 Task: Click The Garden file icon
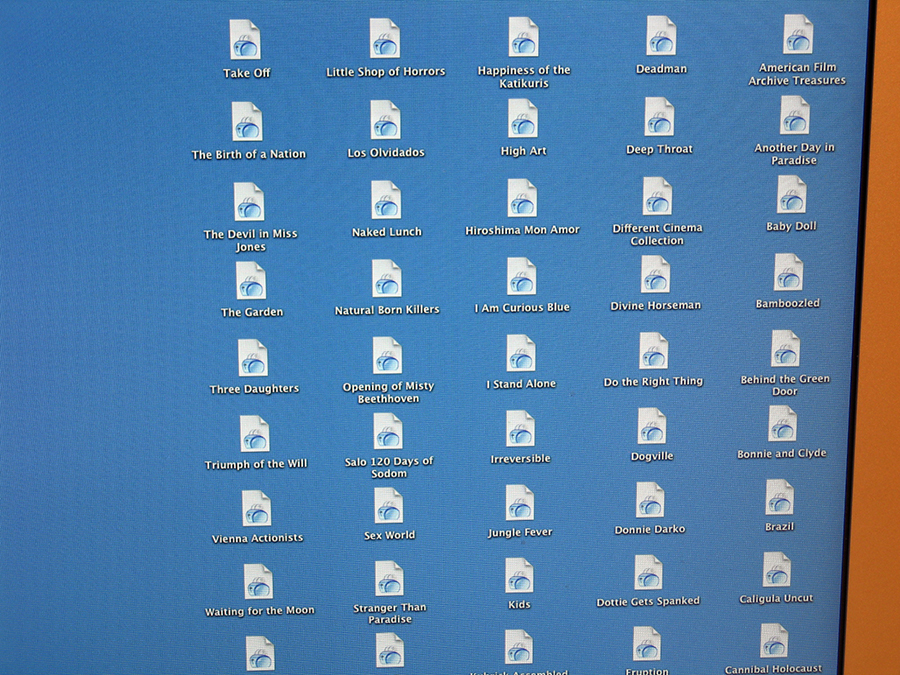[x=251, y=281]
